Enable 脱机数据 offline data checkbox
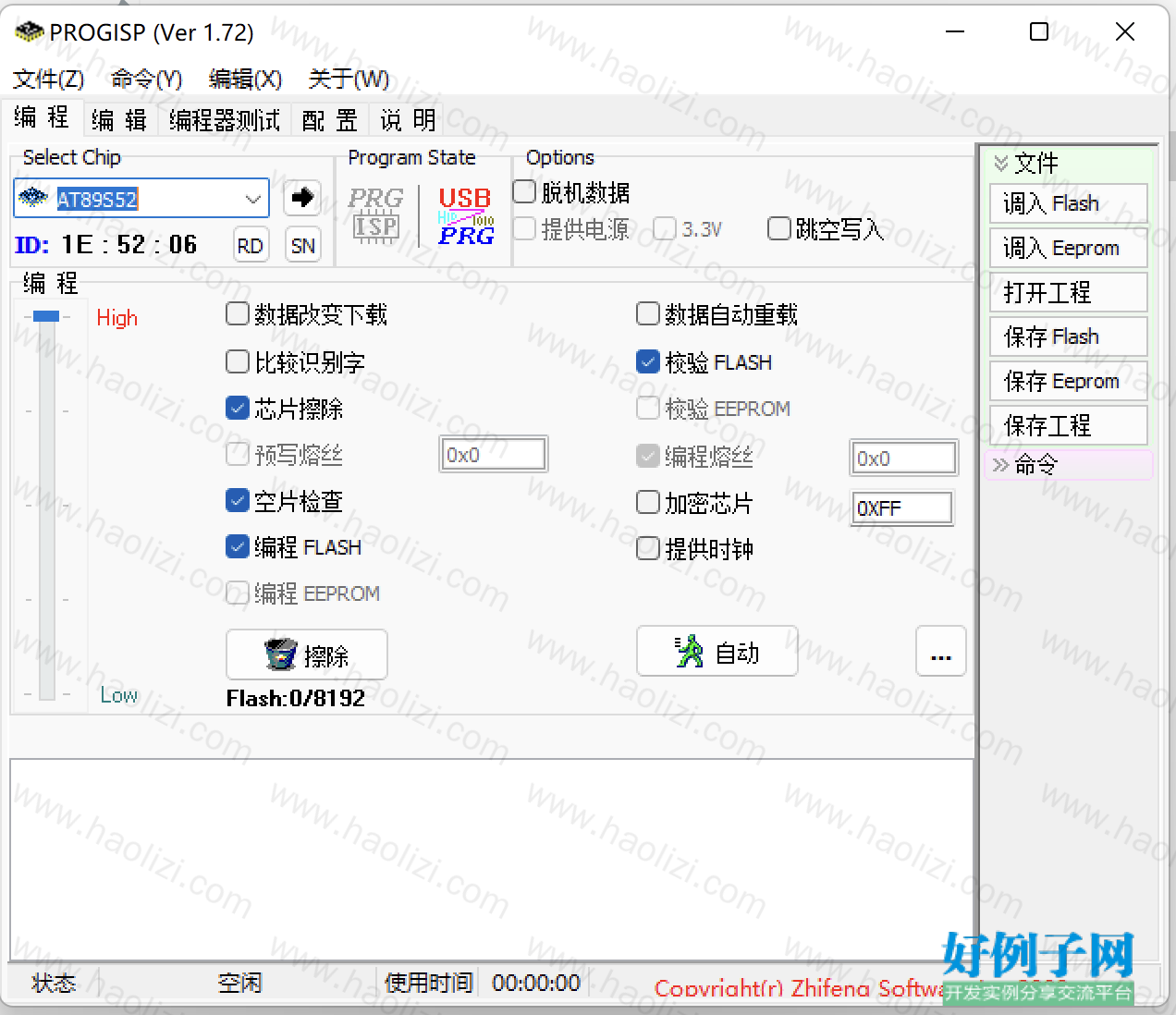 click(x=524, y=191)
